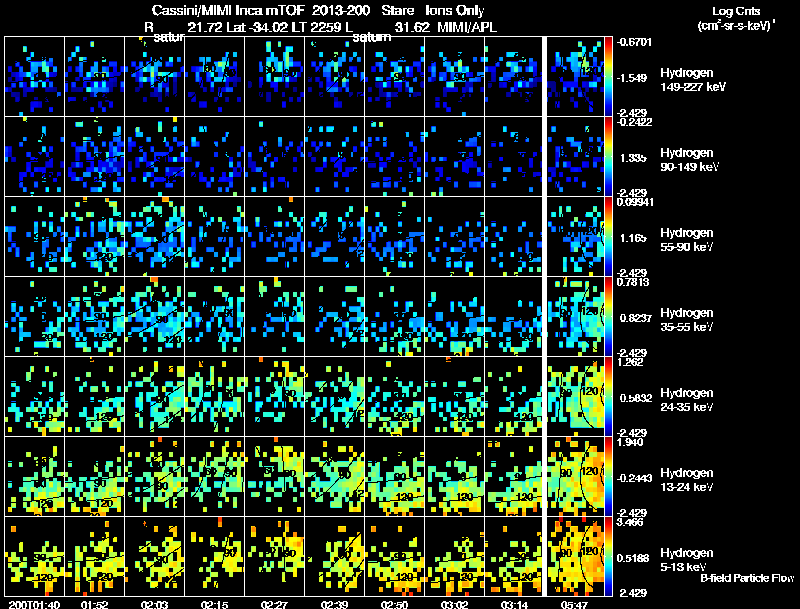Open the 35-55 keV panel at 02:15
The image size is (800, 609).
(214, 317)
